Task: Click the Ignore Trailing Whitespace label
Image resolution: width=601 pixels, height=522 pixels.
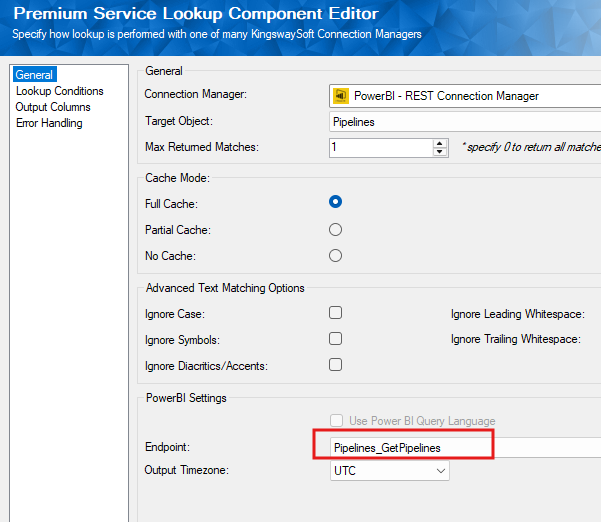Action: pyautogui.click(x=516, y=339)
